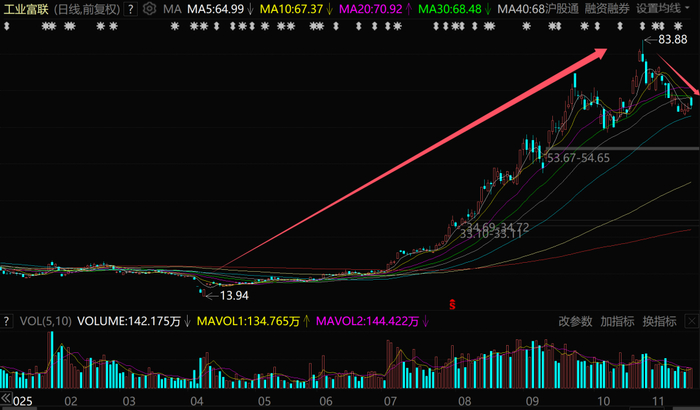Click the question mark help beside 前复权
The width and height of the screenshot is (700, 410).
click(130, 9)
